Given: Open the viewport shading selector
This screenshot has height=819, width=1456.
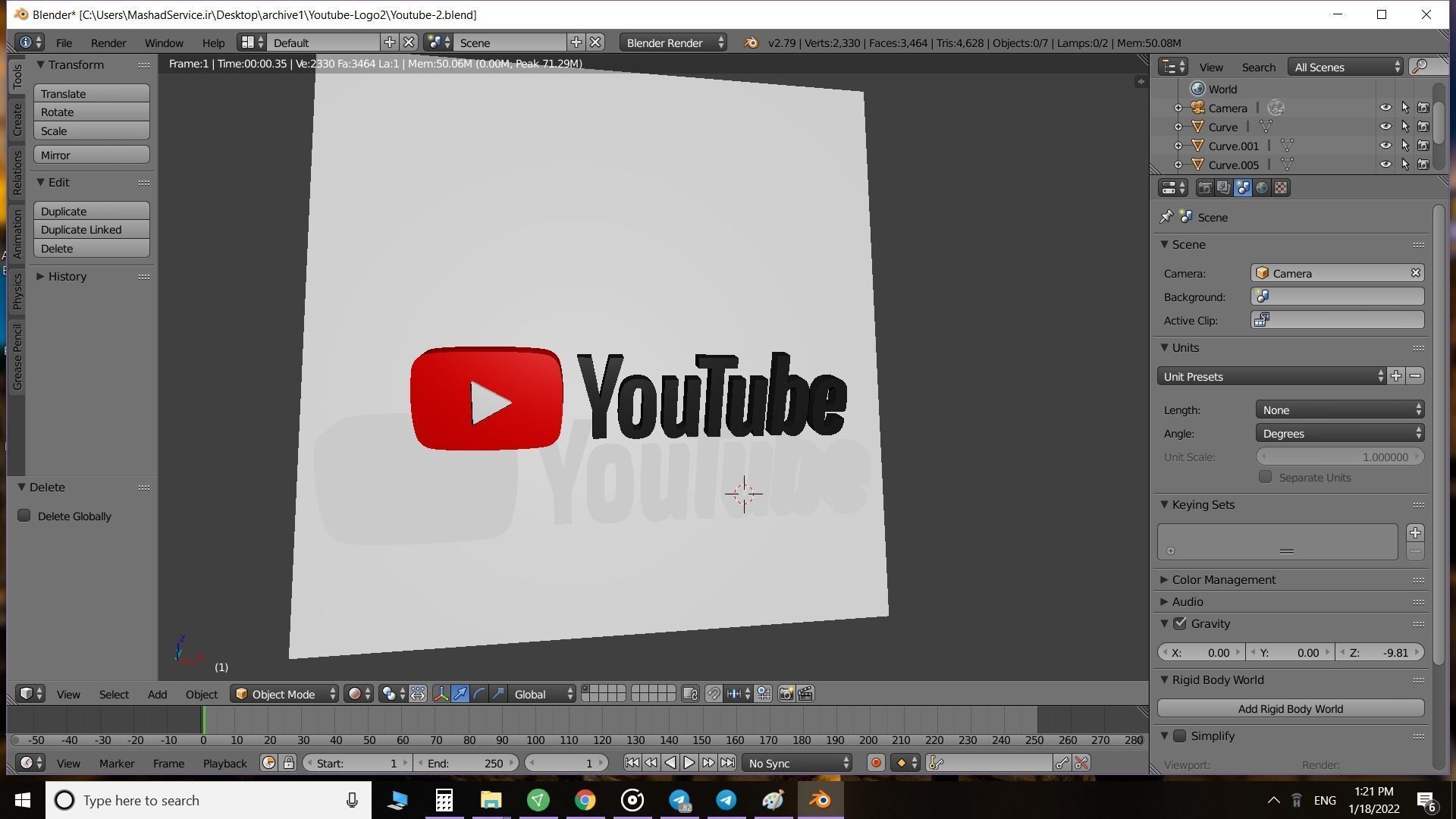Looking at the screenshot, I should [359, 694].
